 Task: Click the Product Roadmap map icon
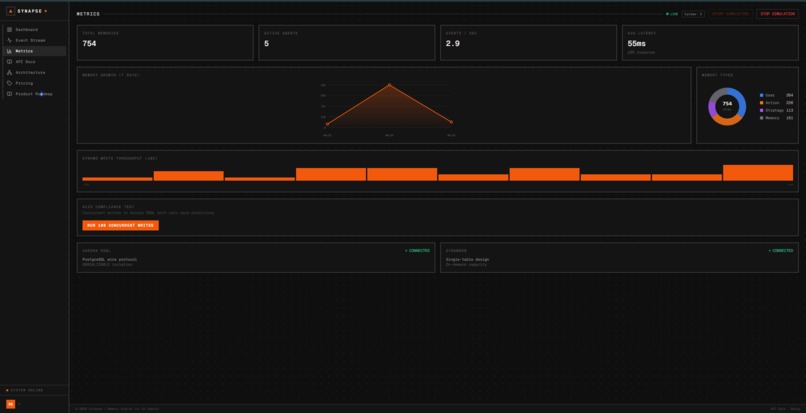click(9, 94)
